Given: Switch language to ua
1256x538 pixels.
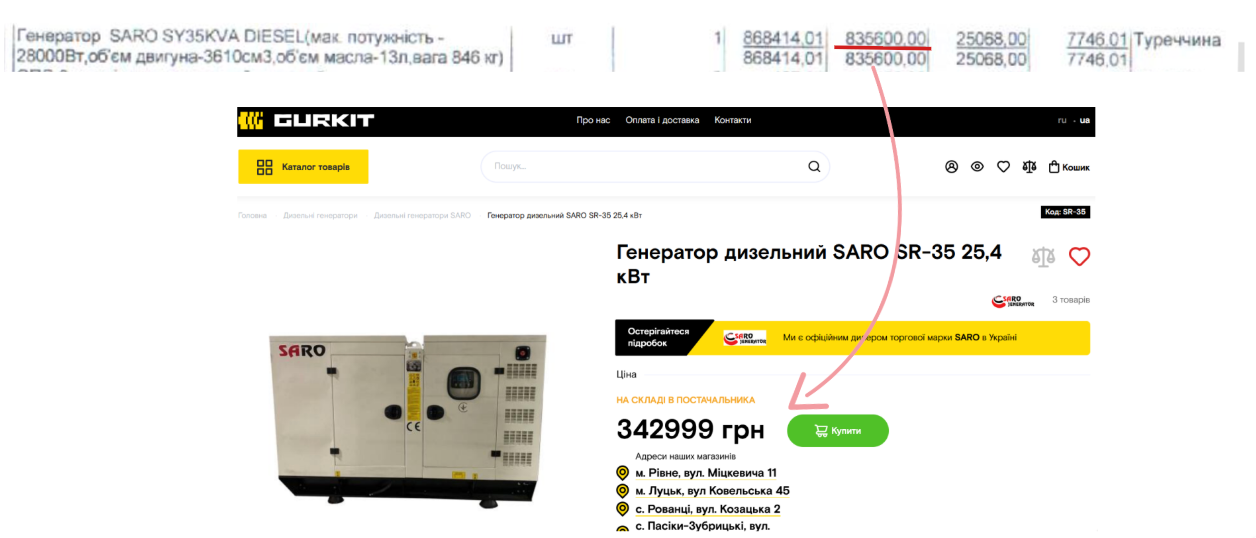Looking at the screenshot, I should tap(1085, 120).
